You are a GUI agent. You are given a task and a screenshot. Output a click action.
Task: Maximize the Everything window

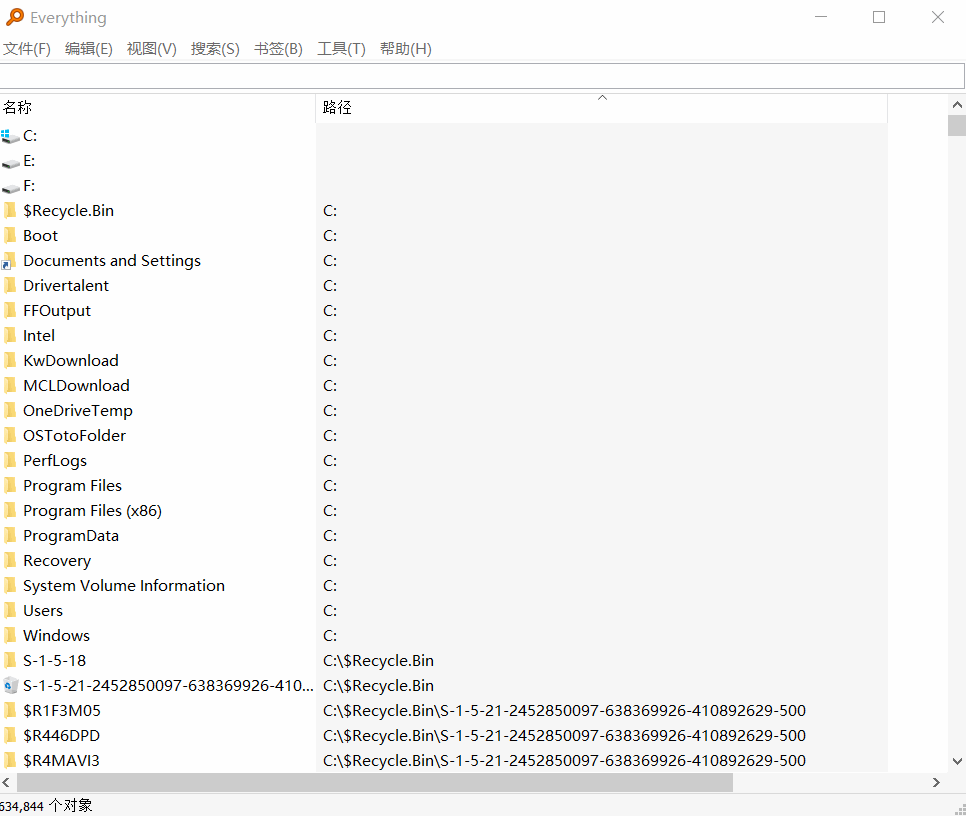[x=879, y=17]
